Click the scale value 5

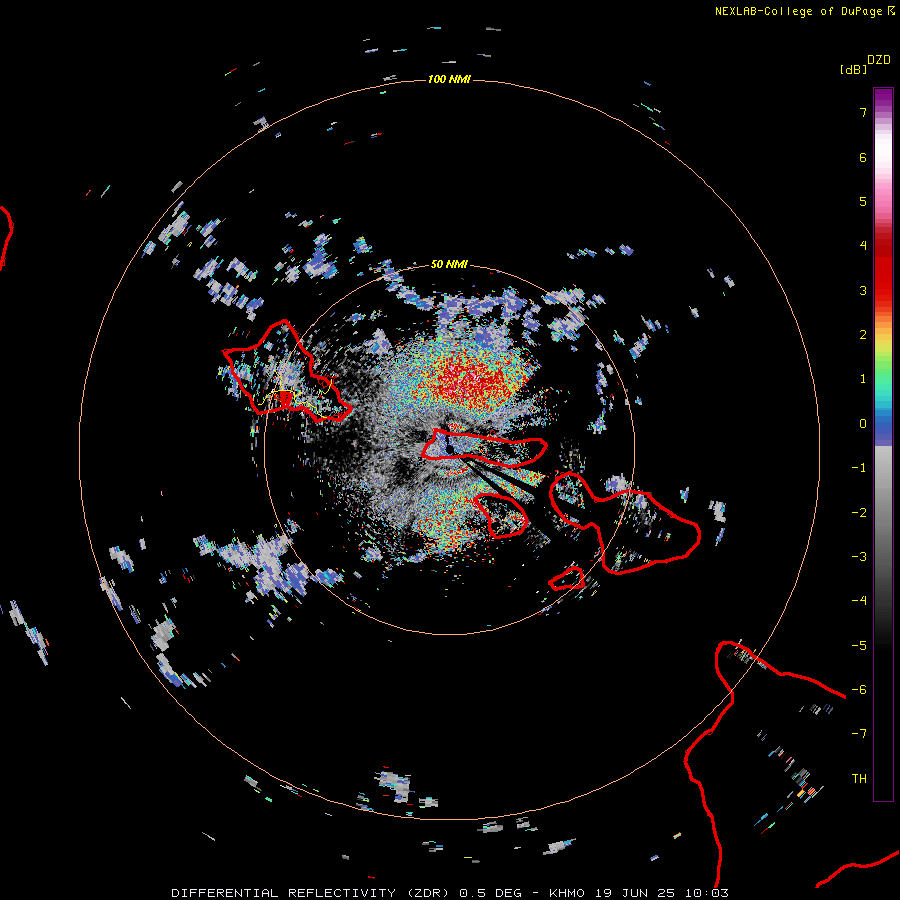863,201
